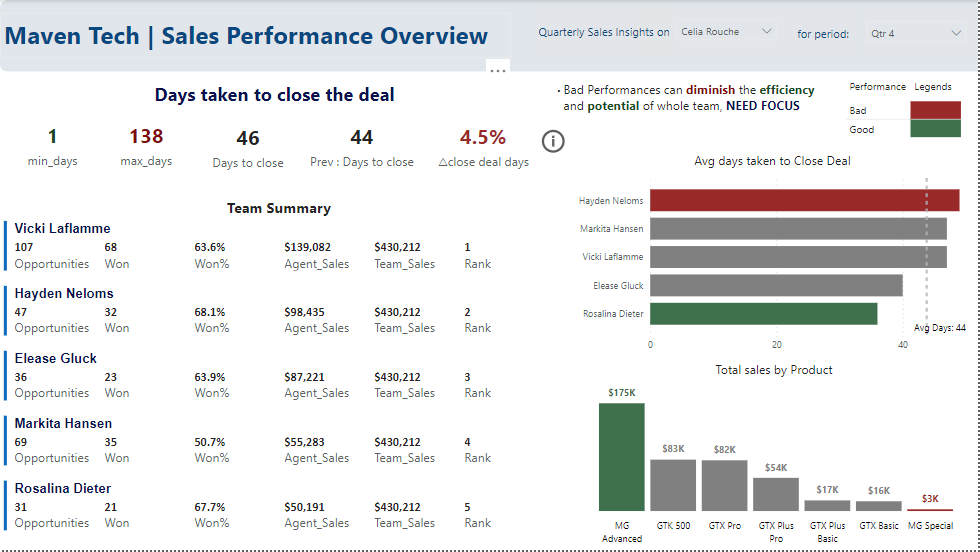Click the green Good legend swatch

(x=935, y=129)
